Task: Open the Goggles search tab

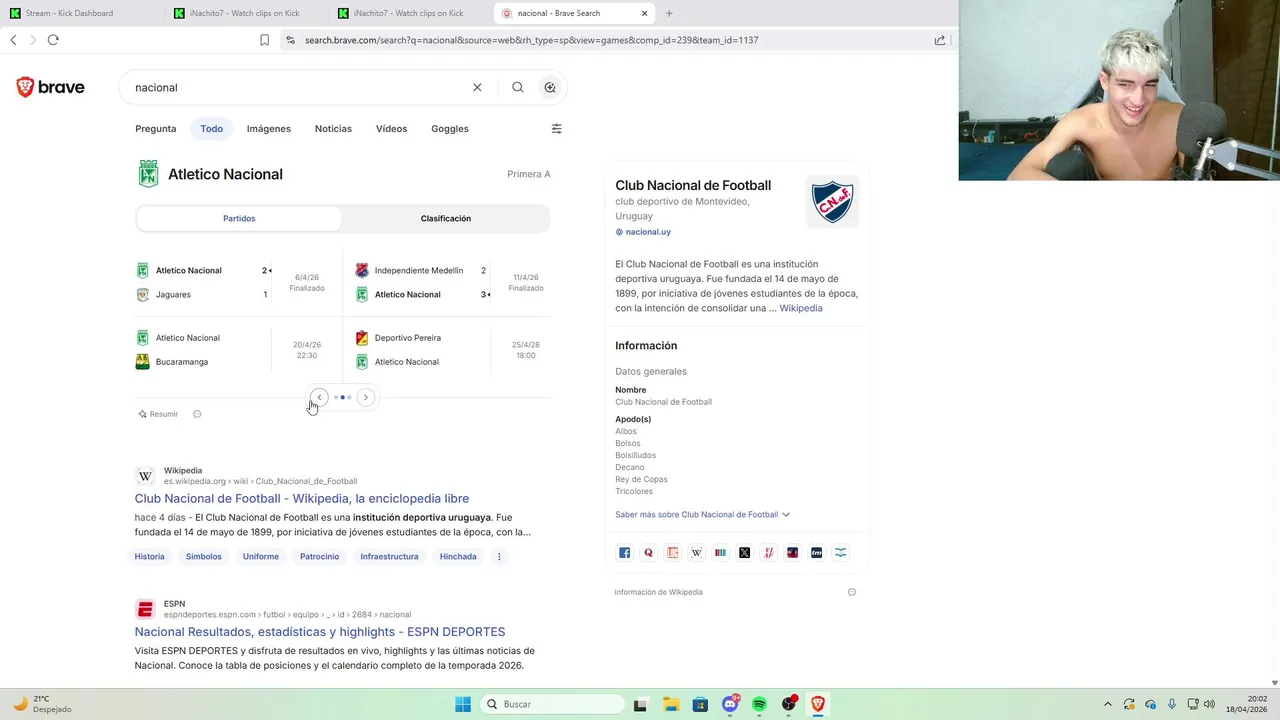Action: point(450,128)
